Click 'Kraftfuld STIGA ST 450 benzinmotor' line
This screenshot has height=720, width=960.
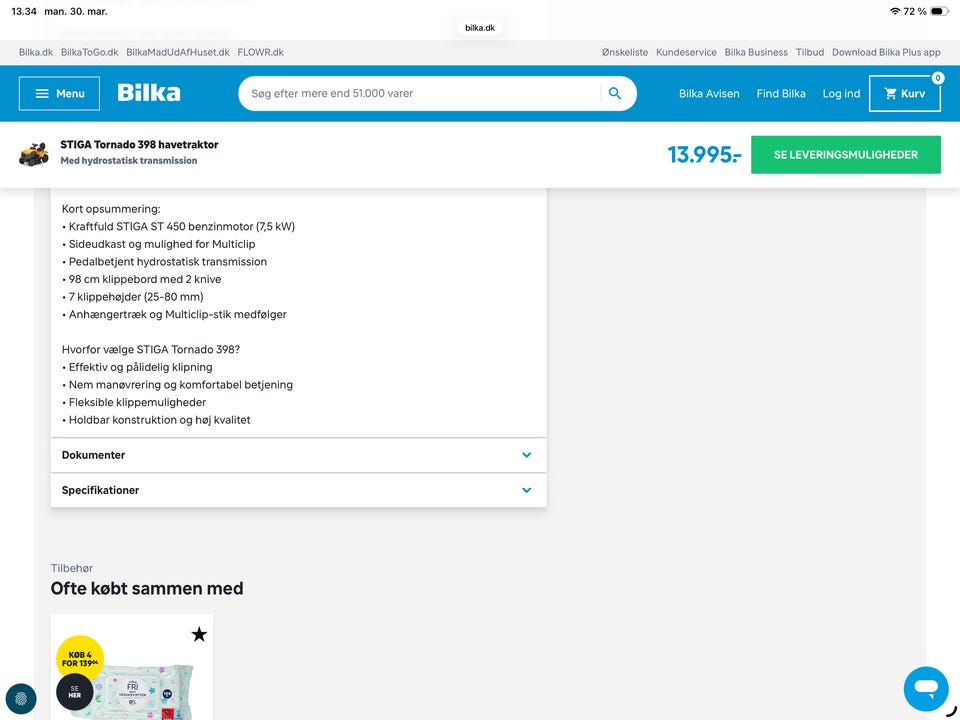pos(178,227)
